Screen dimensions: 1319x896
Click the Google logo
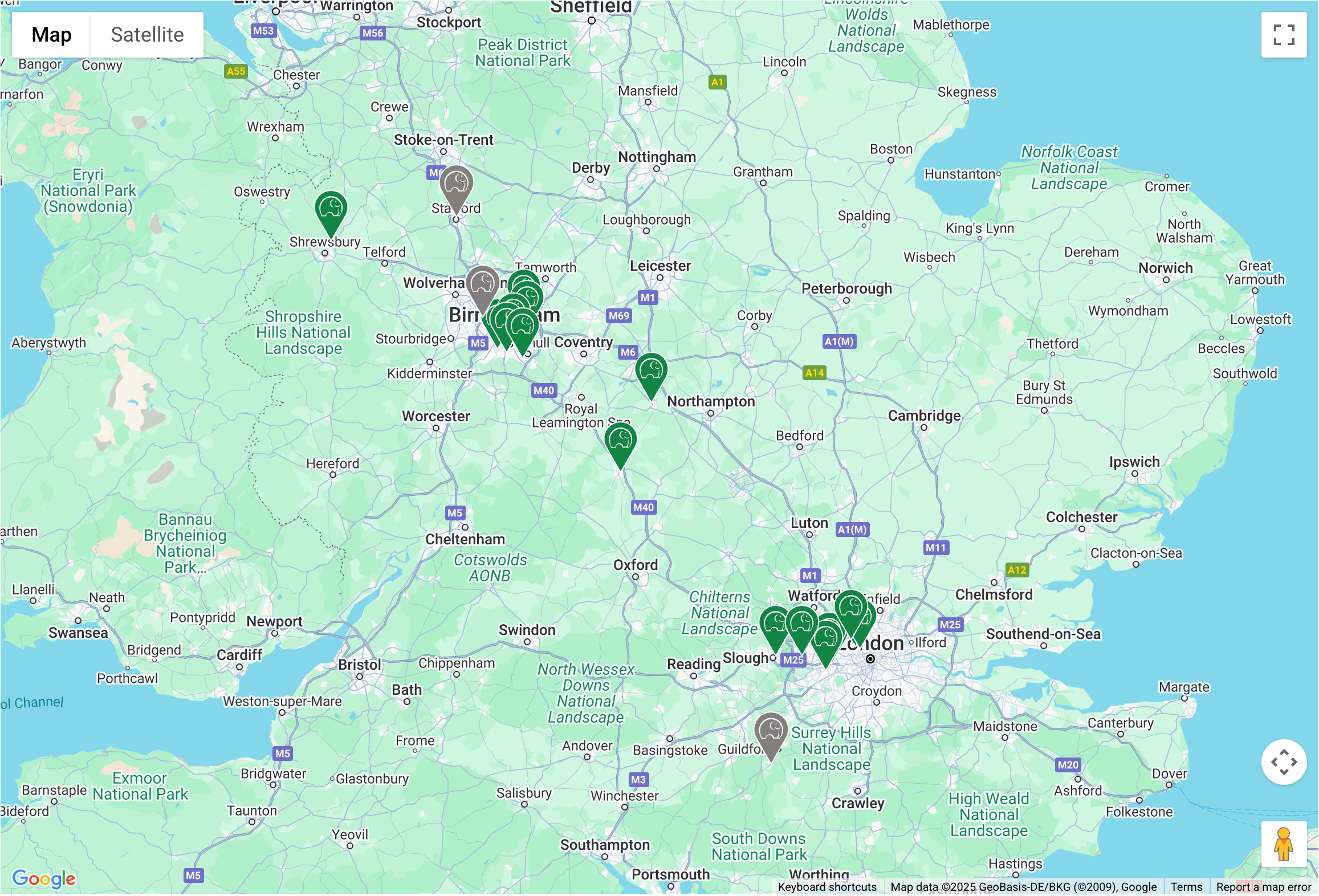coord(44,878)
